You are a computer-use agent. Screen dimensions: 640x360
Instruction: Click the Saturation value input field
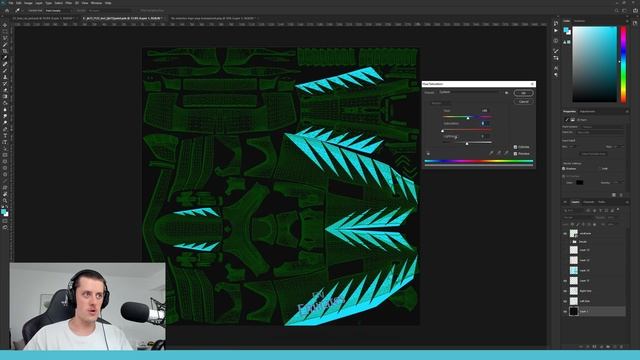tap(485, 123)
